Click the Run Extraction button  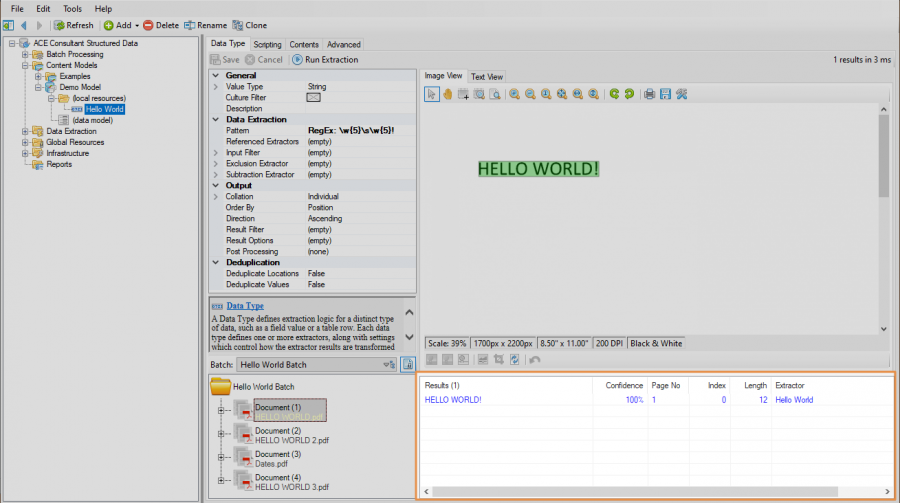(x=325, y=60)
